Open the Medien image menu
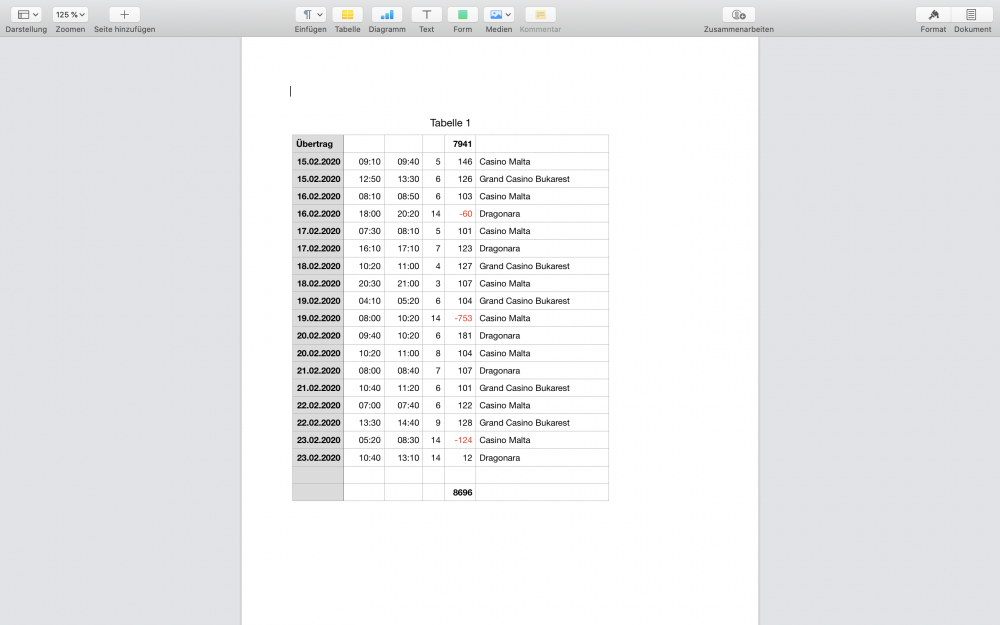The width and height of the screenshot is (1000, 625). coord(499,15)
